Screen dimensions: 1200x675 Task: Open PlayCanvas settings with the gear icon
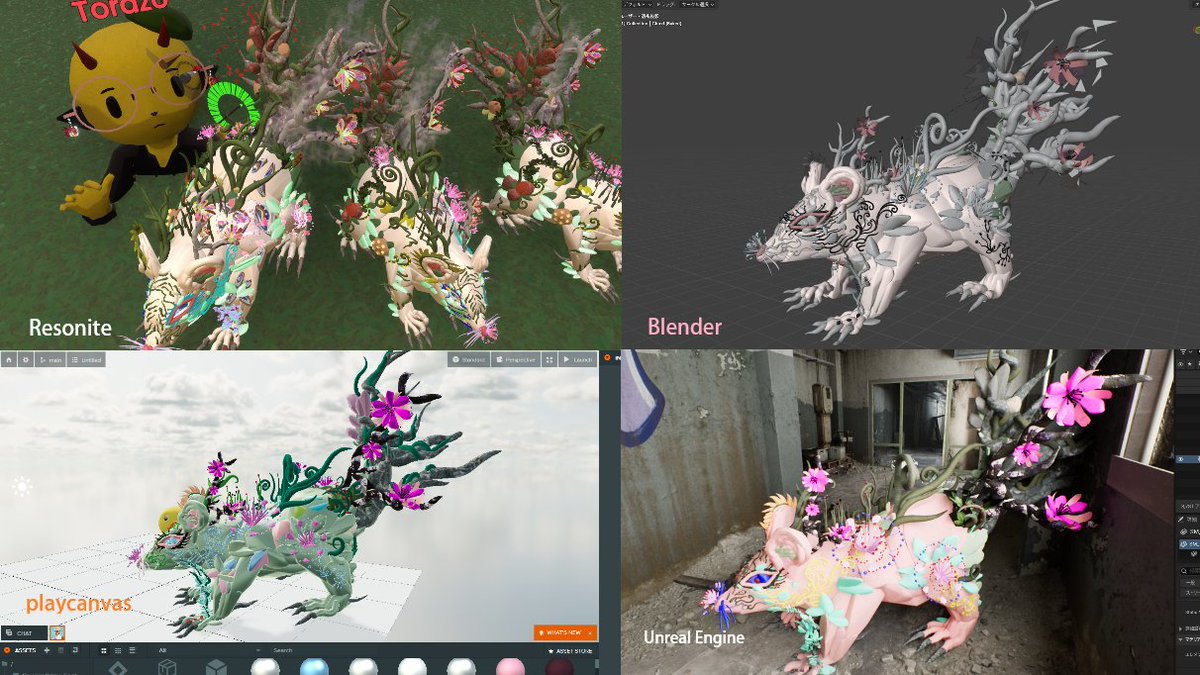point(24,359)
